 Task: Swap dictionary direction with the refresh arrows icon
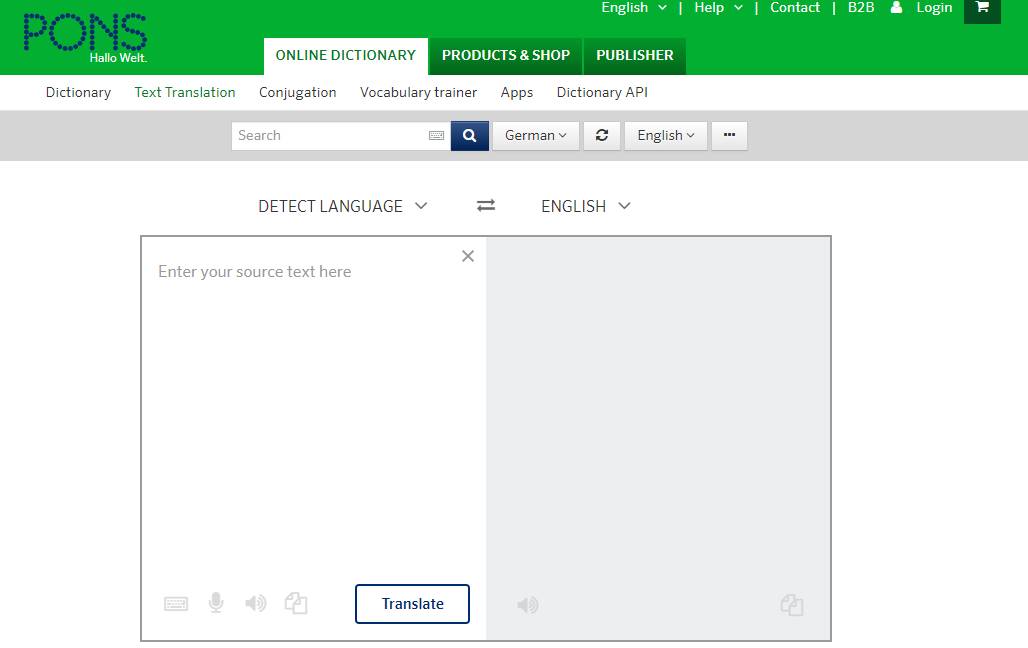point(602,135)
